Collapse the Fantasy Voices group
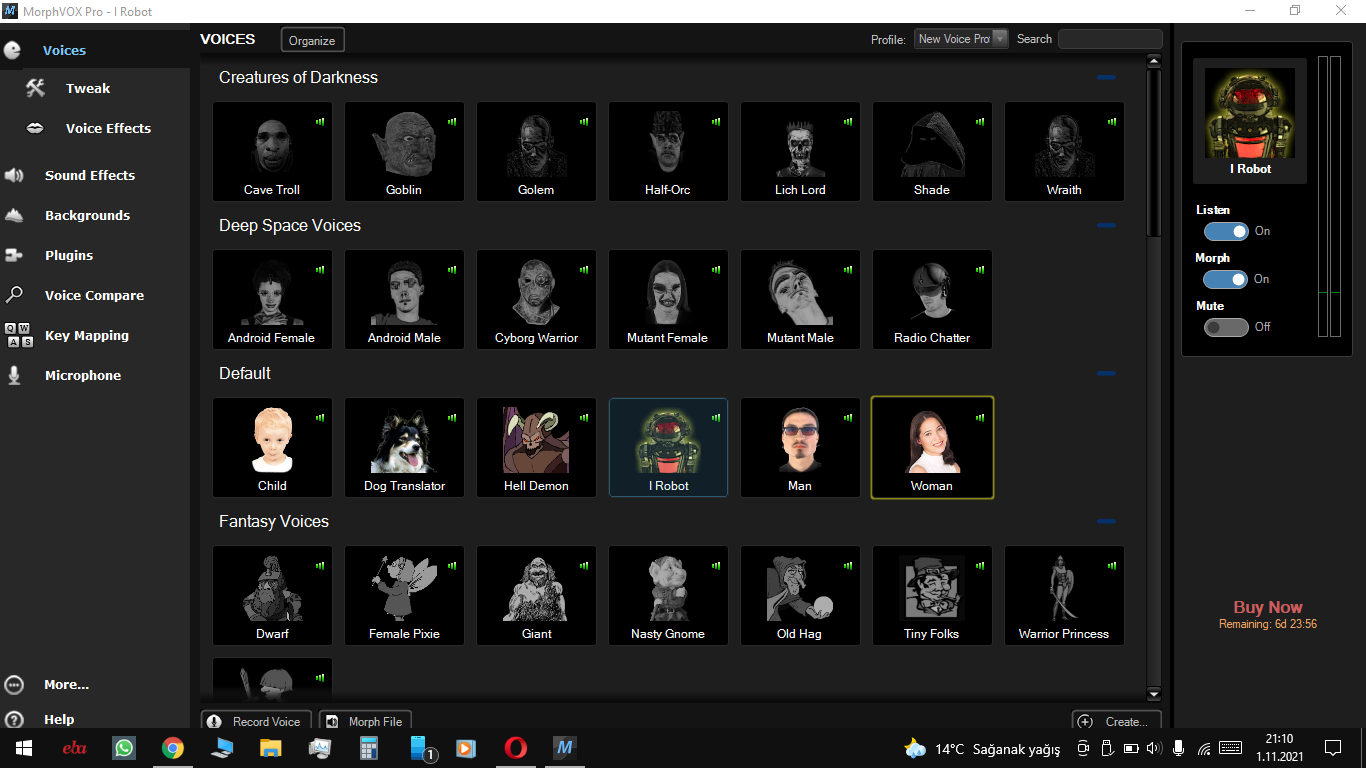 [1106, 521]
